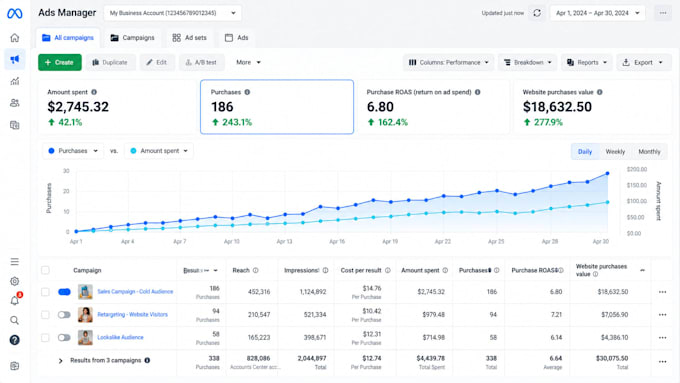
Task: Check the Lookalike Audience row checkbox
Action: point(45,337)
